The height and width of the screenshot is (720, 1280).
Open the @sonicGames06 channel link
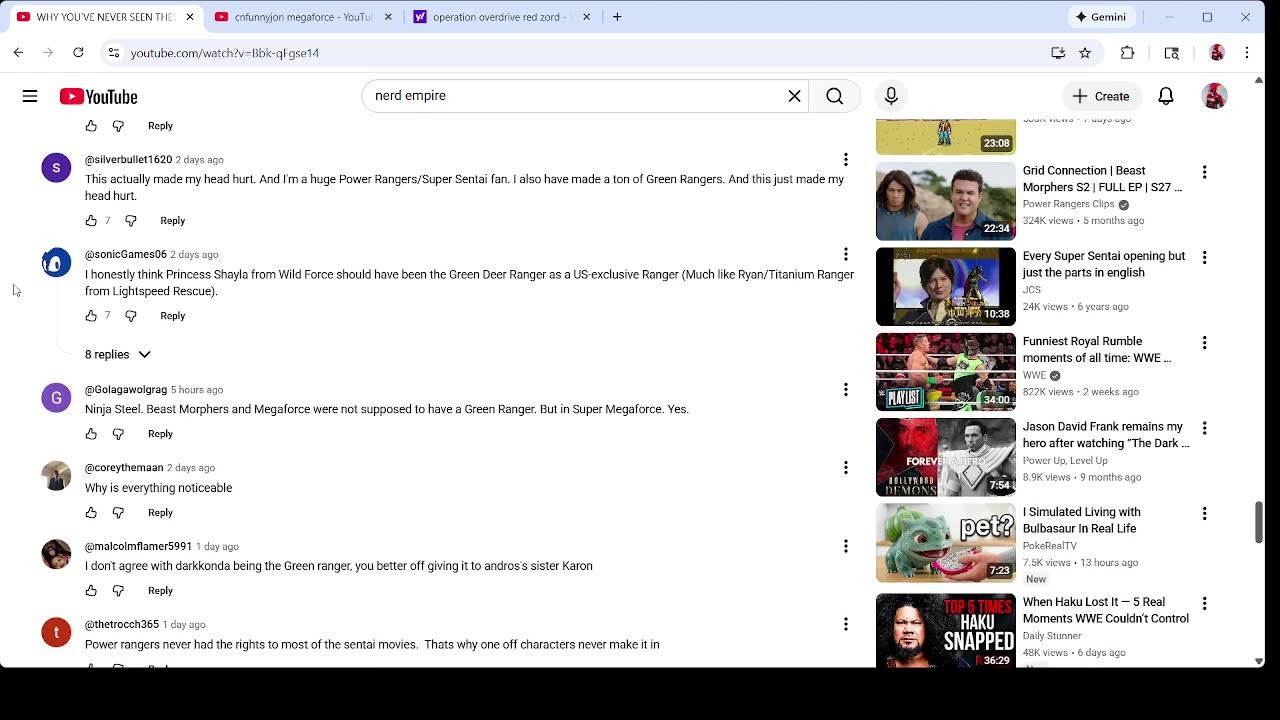pos(126,254)
